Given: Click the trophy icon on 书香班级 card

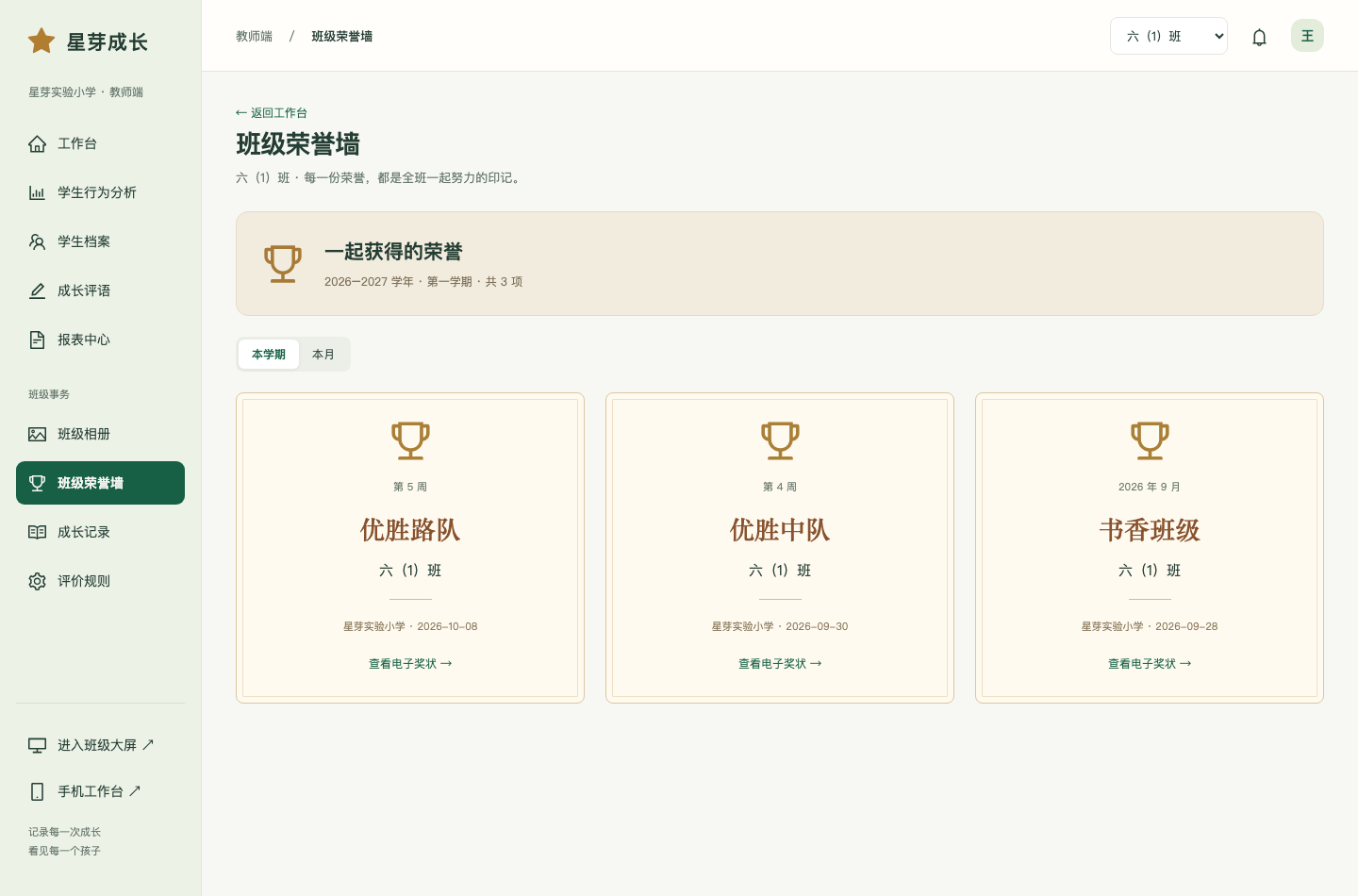Looking at the screenshot, I should 1150,440.
